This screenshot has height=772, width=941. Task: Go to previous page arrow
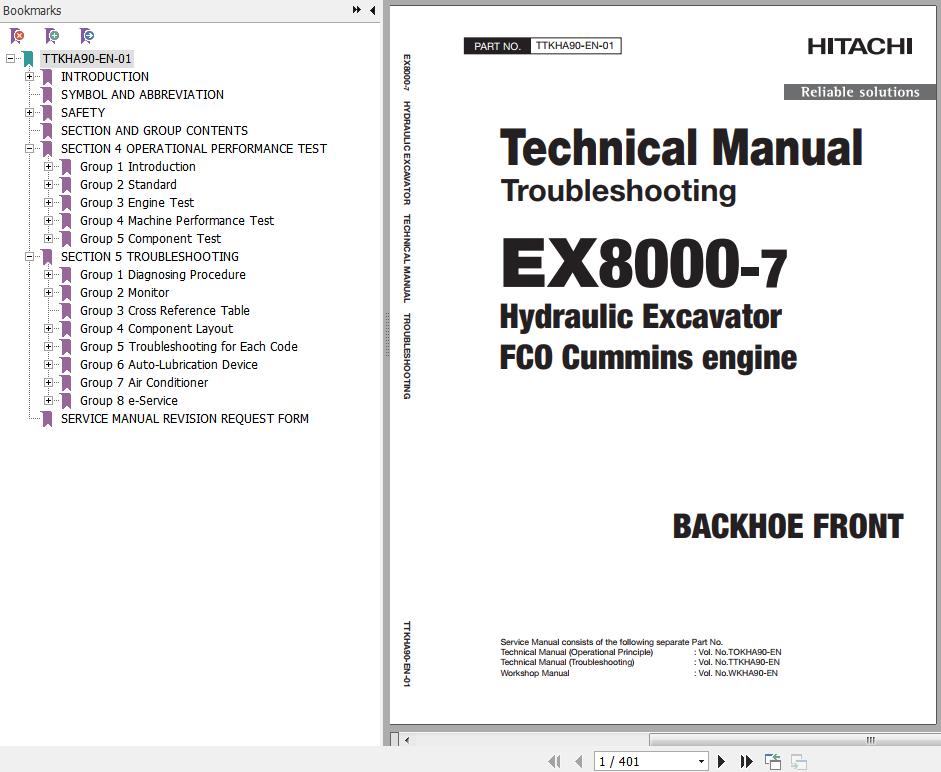click(x=579, y=761)
